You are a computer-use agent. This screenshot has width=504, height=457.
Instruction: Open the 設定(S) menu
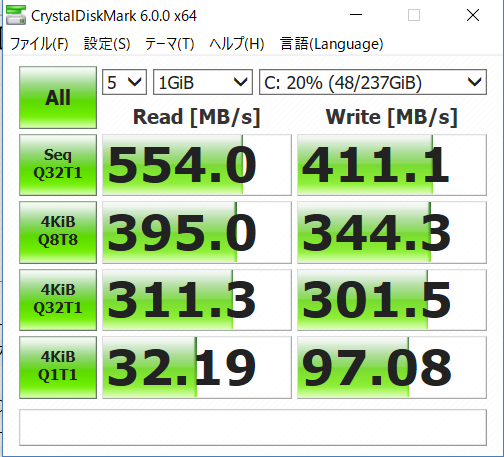(x=107, y=44)
